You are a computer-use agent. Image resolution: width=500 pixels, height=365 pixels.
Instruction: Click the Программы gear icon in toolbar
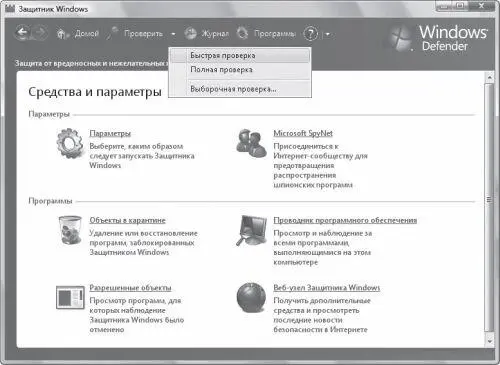(x=243, y=33)
